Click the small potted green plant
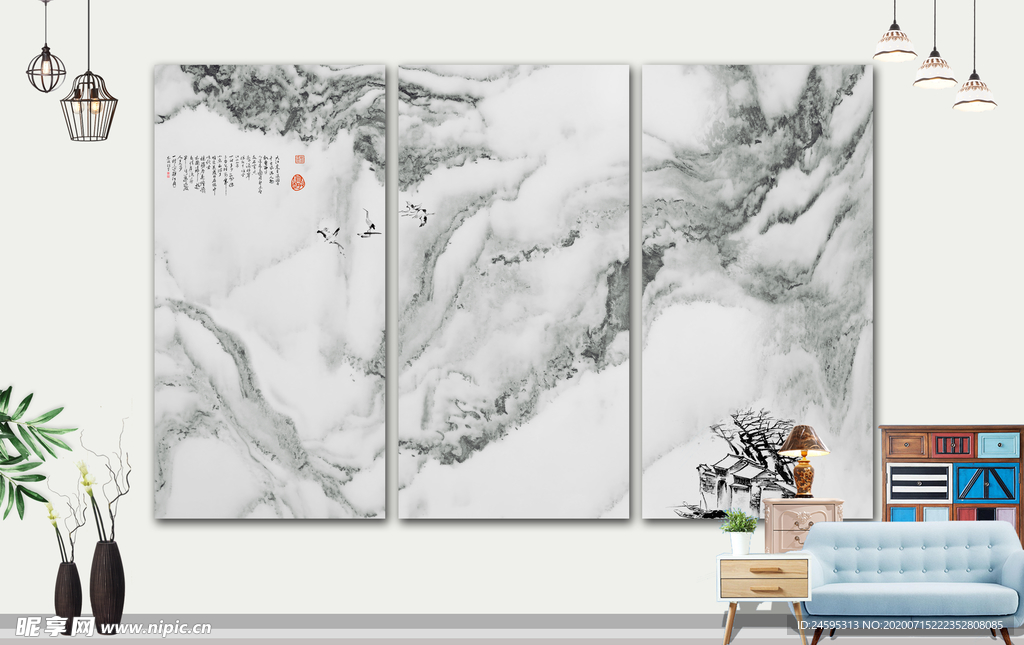 (739, 532)
